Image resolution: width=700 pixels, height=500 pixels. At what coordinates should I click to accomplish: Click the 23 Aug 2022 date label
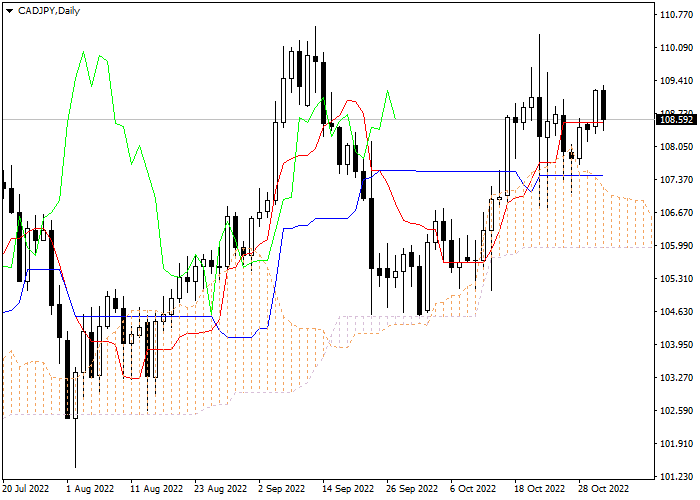(221, 489)
